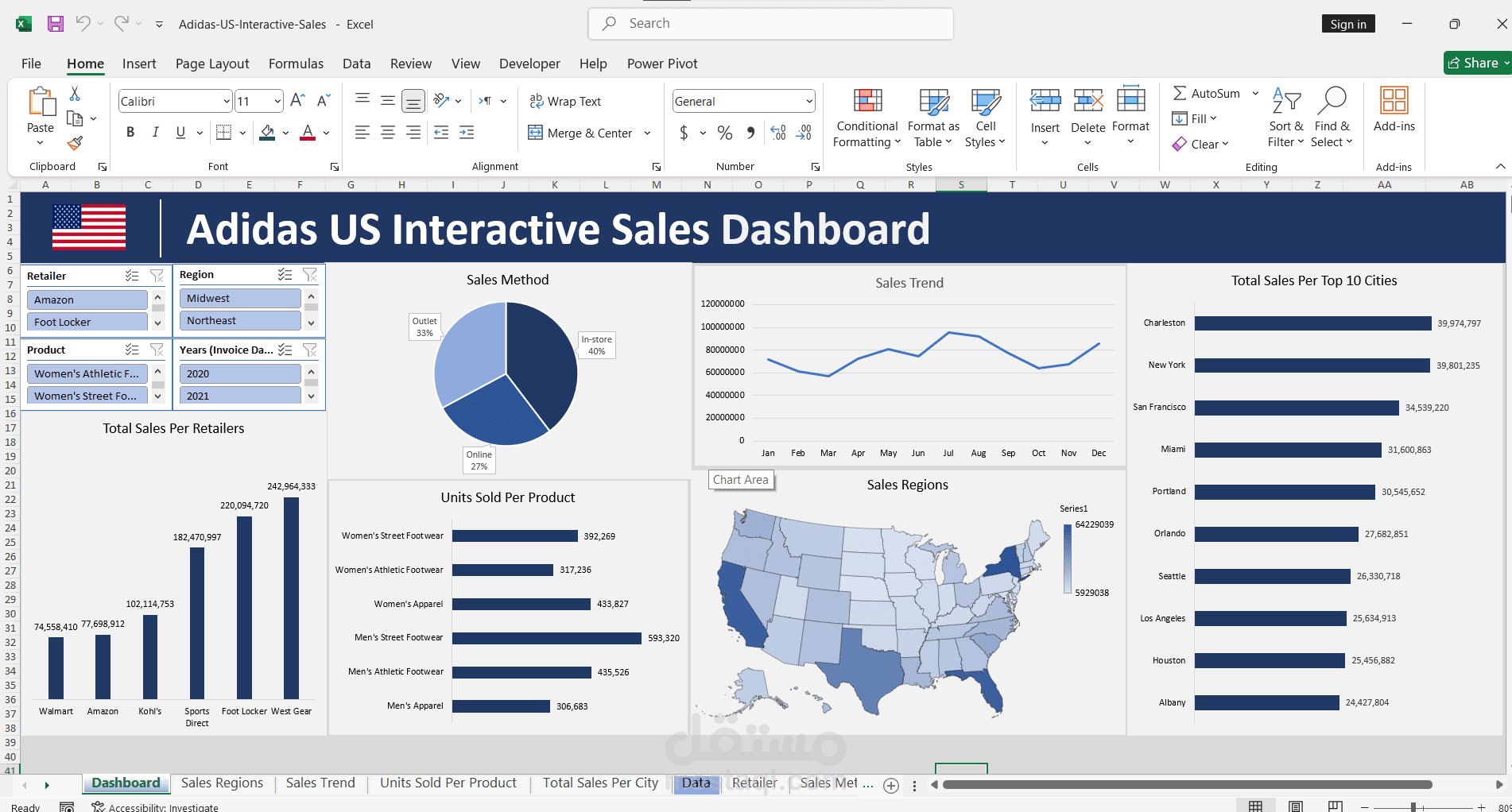1512x812 pixels.
Task: Click the Delete cells icon
Action: [x=1088, y=101]
